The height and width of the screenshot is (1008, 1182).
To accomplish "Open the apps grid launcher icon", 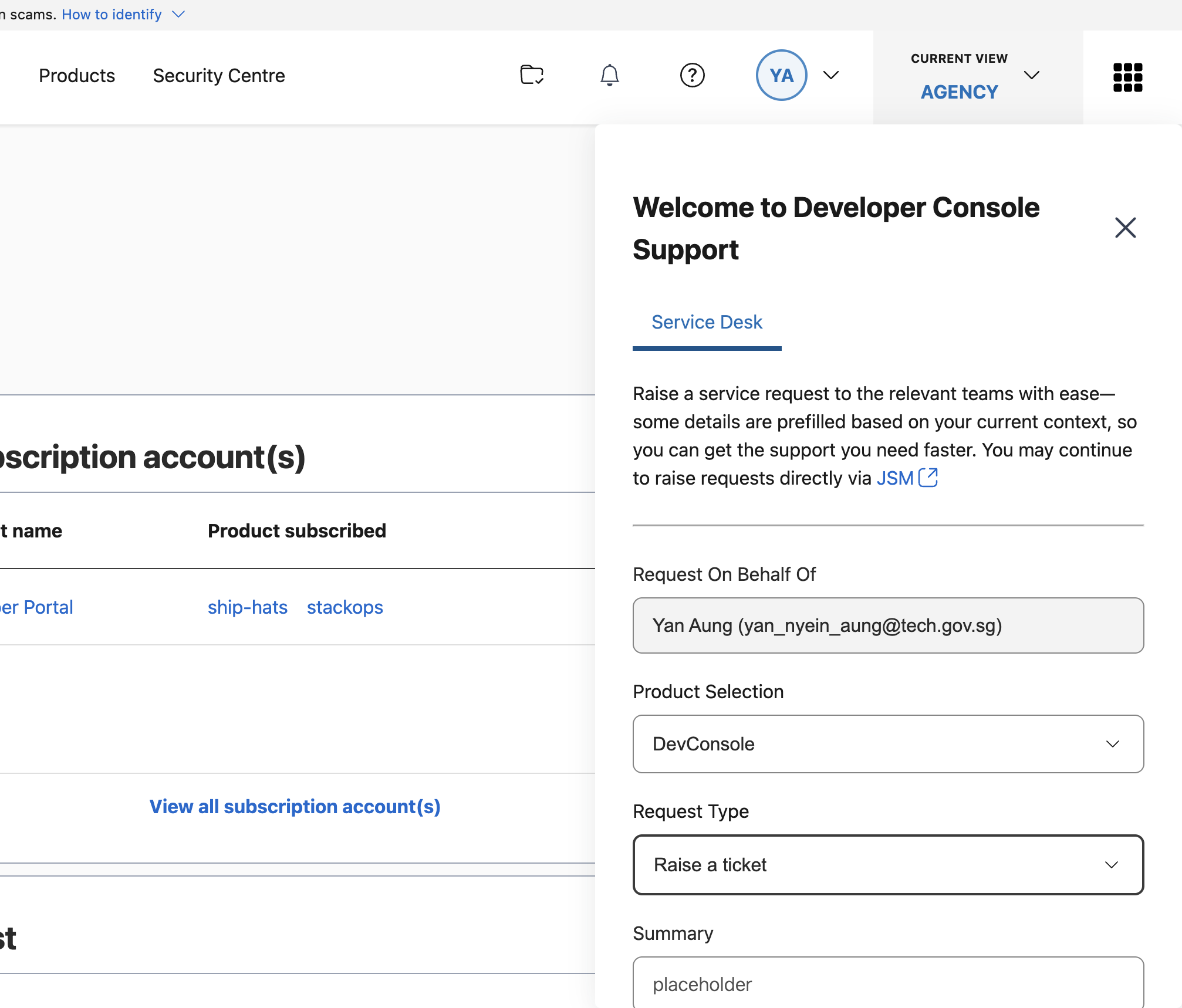I will click(x=1127, y=77).
